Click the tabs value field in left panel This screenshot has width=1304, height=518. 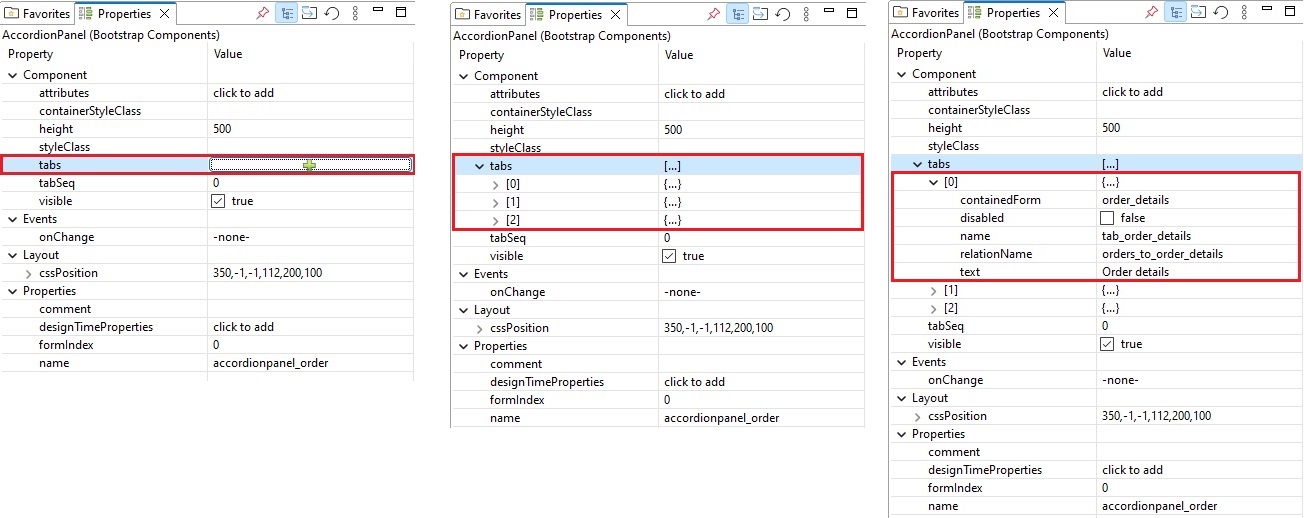[x=311, y=165]
